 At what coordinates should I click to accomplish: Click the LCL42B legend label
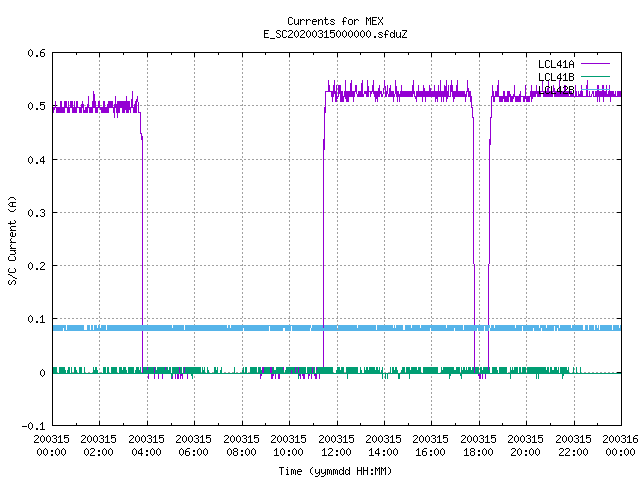(556, 90)
